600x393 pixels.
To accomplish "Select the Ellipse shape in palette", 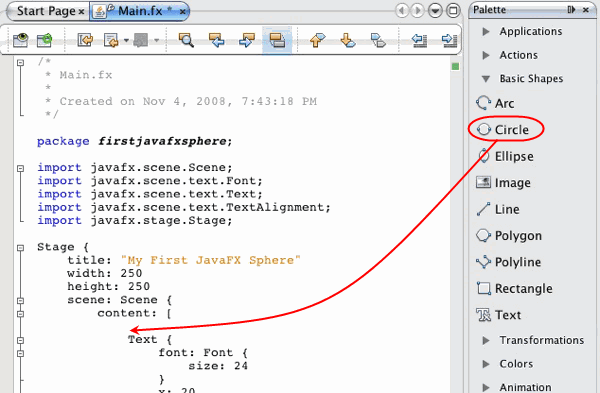I will (505, 156).
